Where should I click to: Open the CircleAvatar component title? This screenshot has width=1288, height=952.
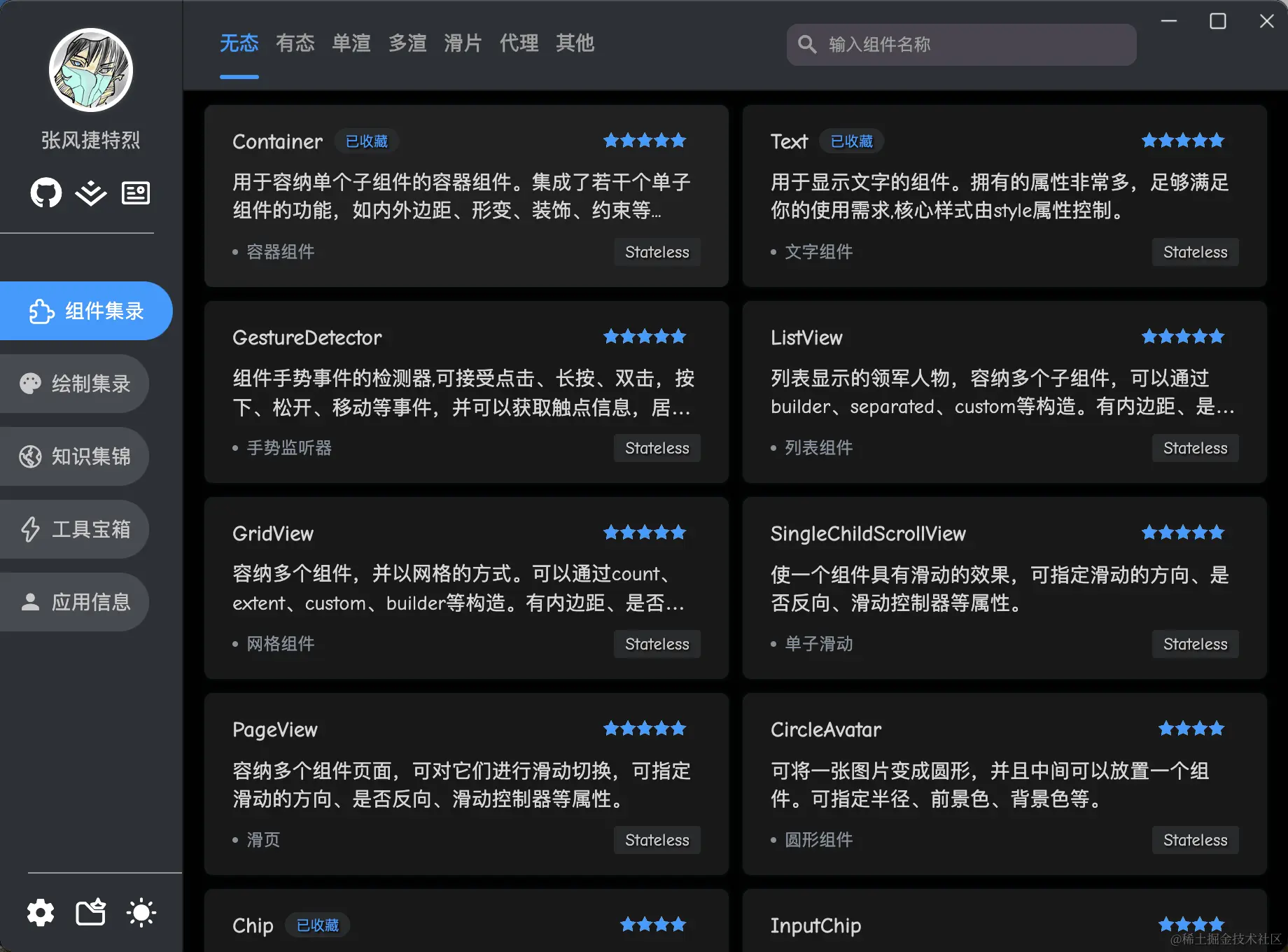826,729
